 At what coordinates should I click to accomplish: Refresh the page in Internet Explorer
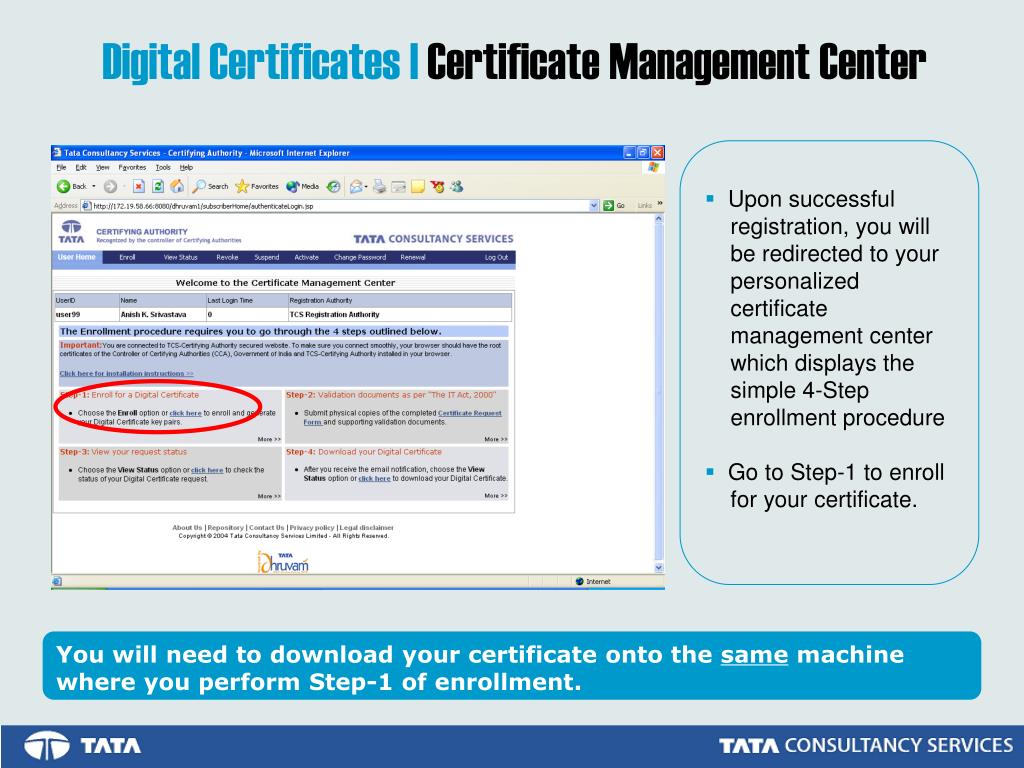(x=158, y=187)
